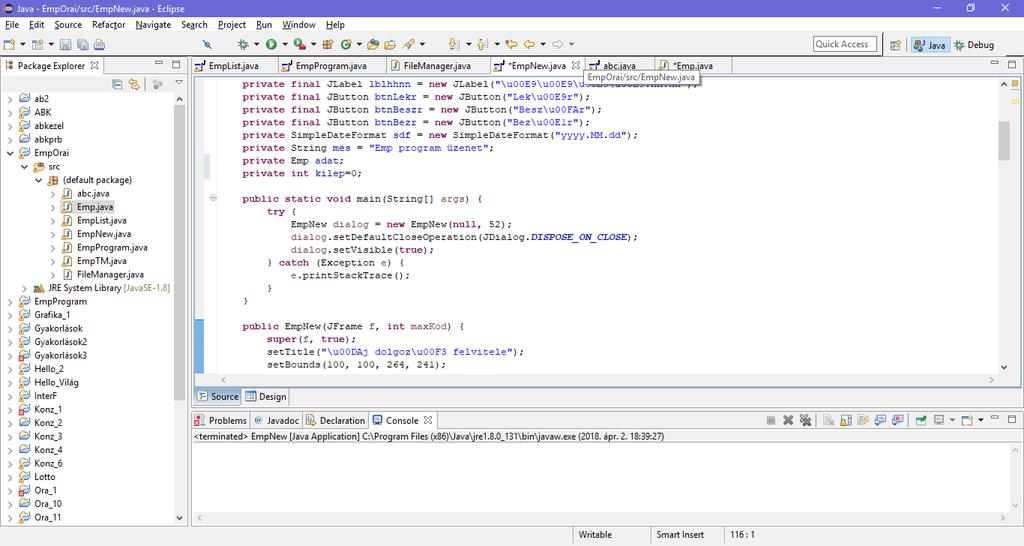Select abc.java in Package Explorer
This screenshot has width=1024, height=546.
[93, 193]
